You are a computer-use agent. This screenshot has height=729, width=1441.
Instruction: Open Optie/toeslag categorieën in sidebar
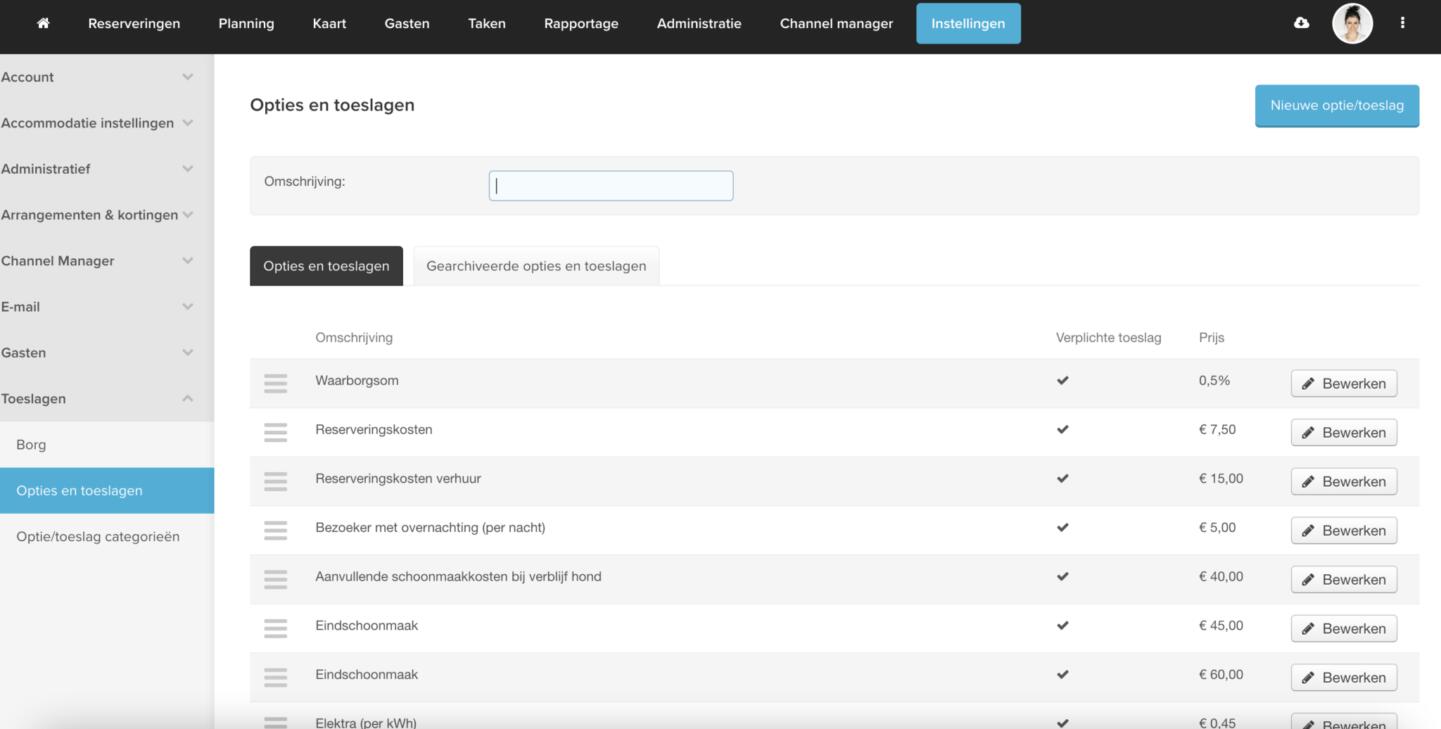click(98, 537)
